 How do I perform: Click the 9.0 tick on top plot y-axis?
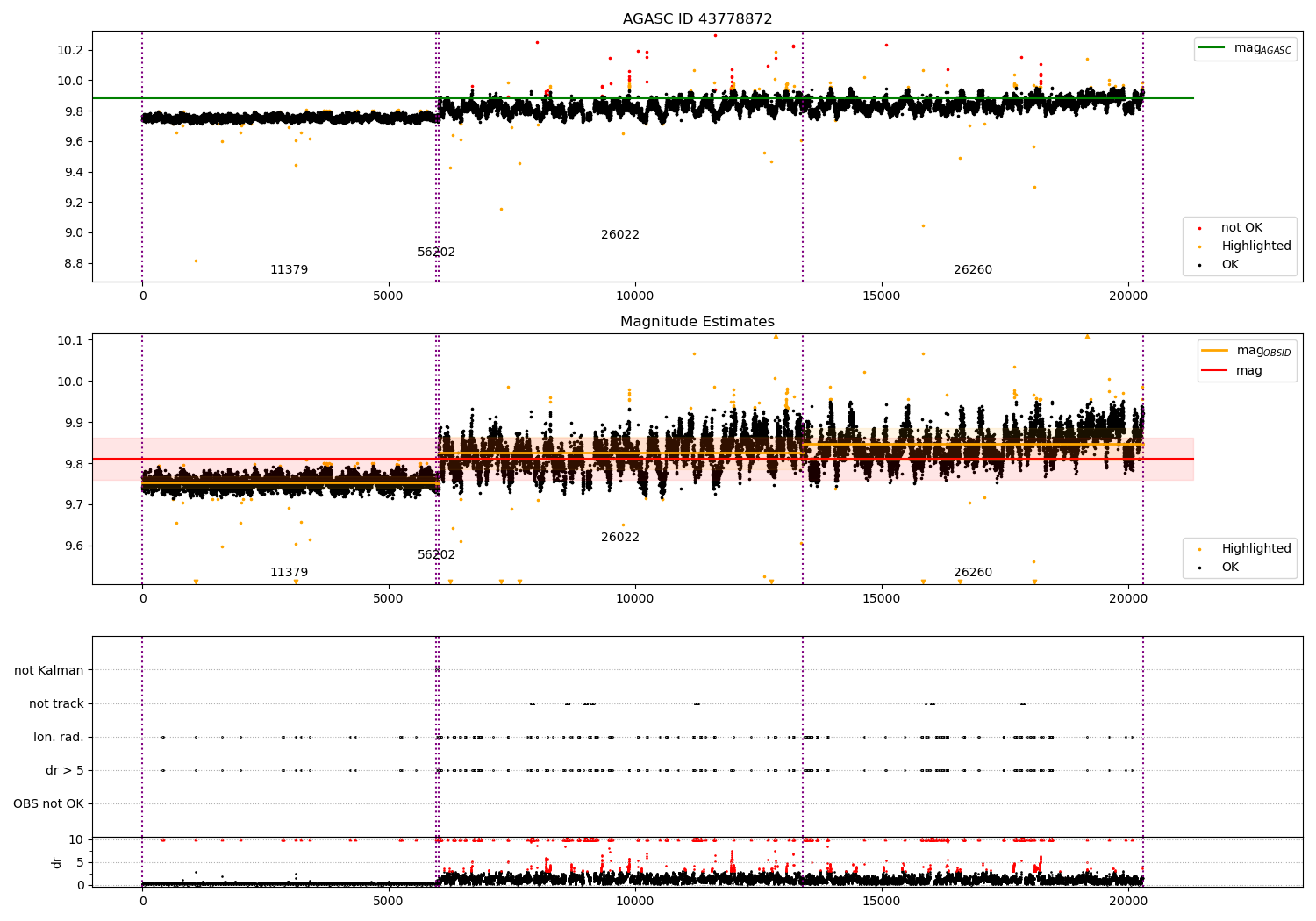tap(73, 233)
